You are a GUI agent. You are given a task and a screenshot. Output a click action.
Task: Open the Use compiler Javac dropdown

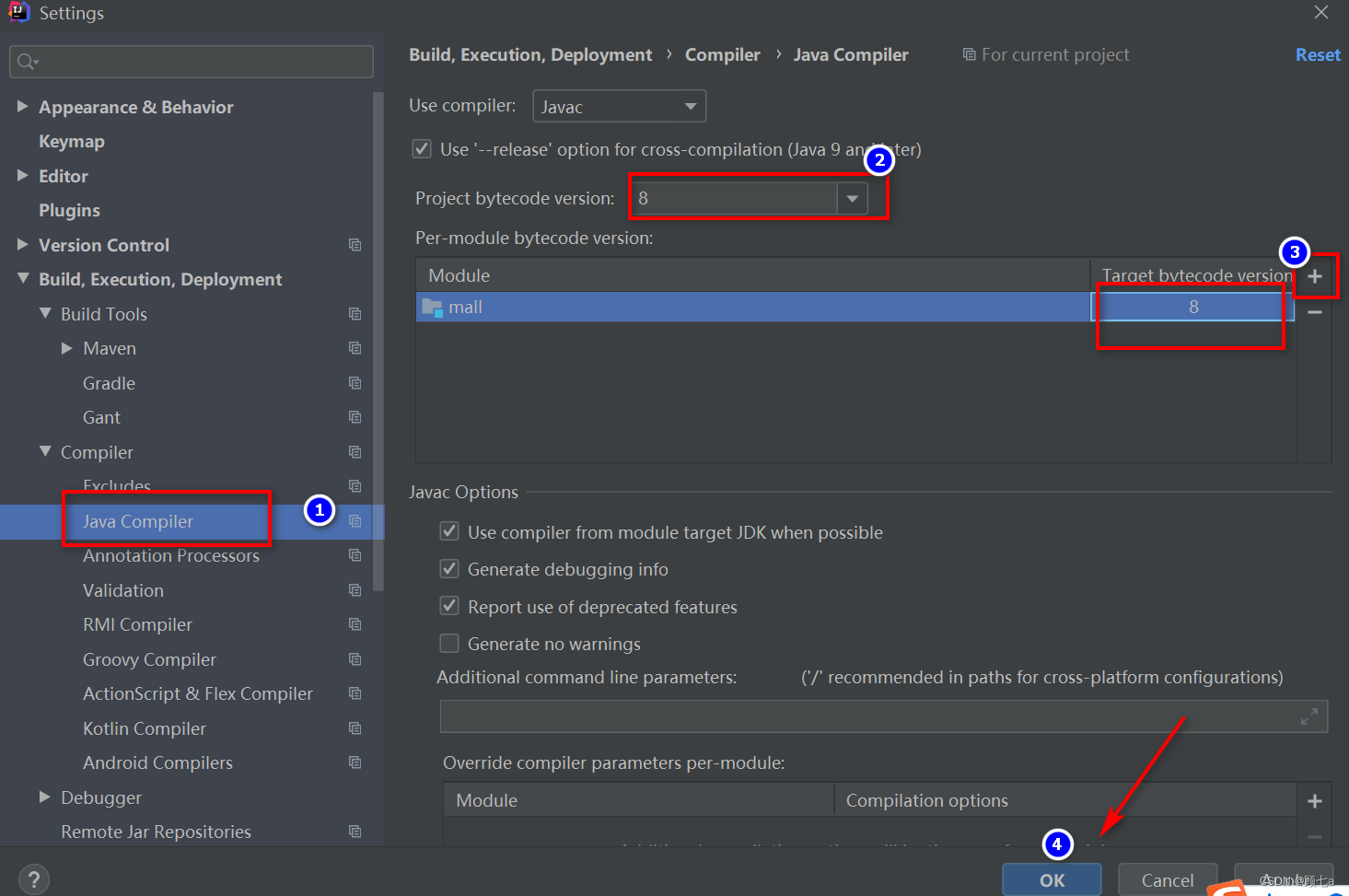pyautogui.click(x=620, y=107)
